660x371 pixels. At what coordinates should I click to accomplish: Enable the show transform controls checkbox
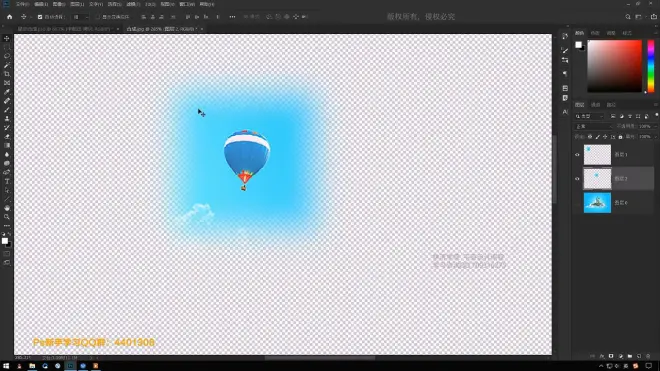click(98, 17)
